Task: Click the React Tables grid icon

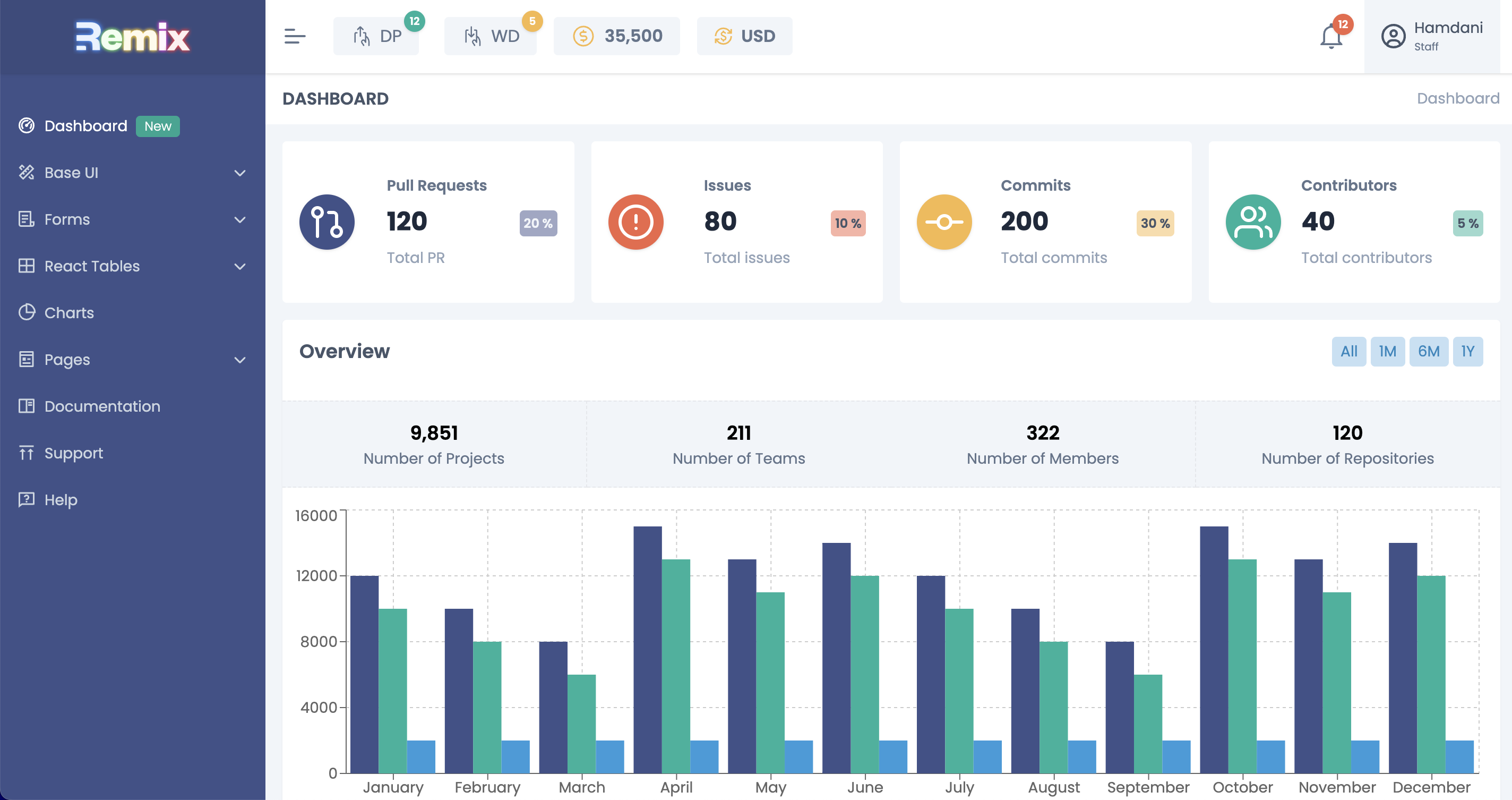Action: pyautogui.click(x=27, y=266)
